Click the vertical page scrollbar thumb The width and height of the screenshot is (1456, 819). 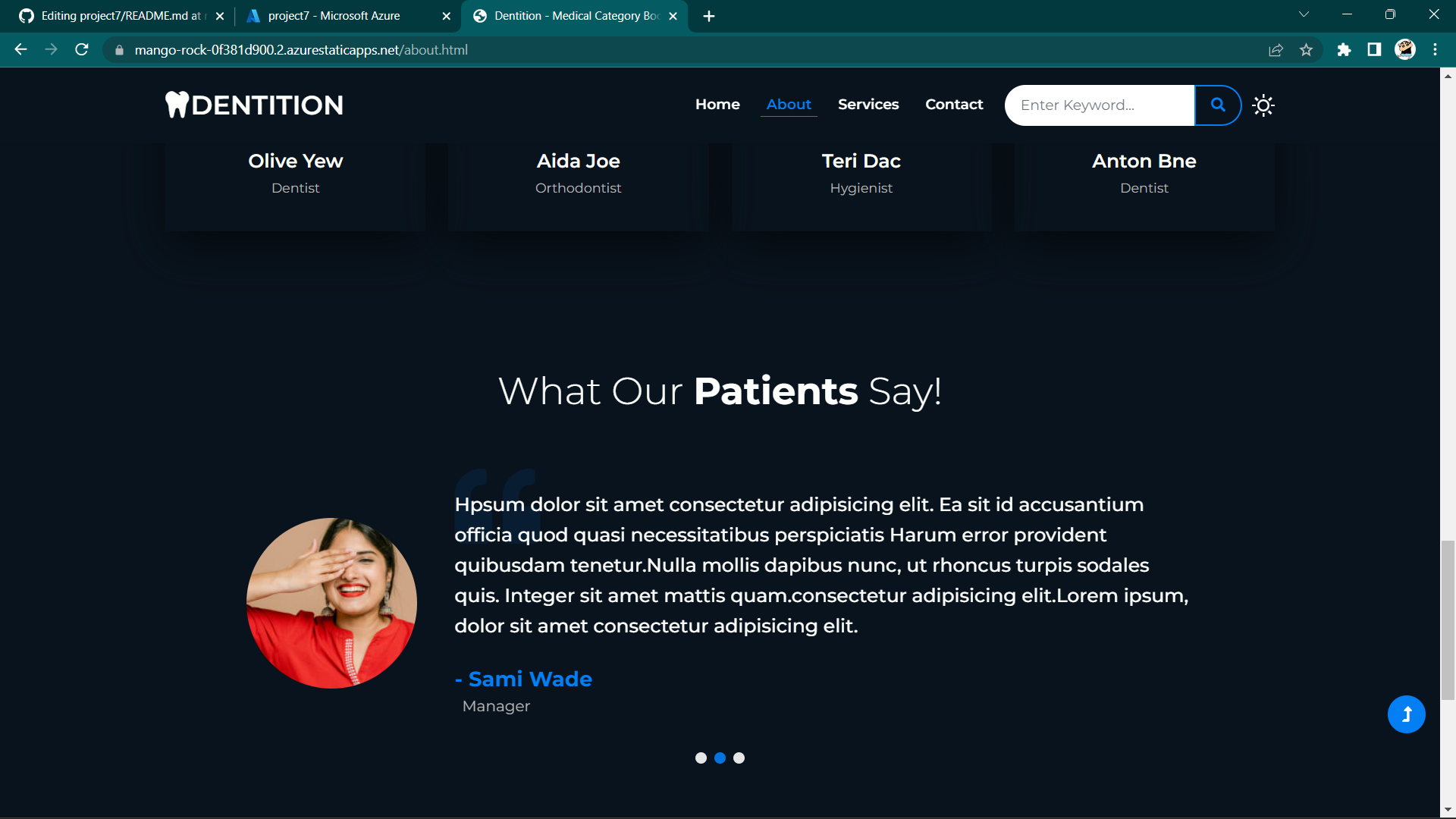click(x=1448, y=620)
